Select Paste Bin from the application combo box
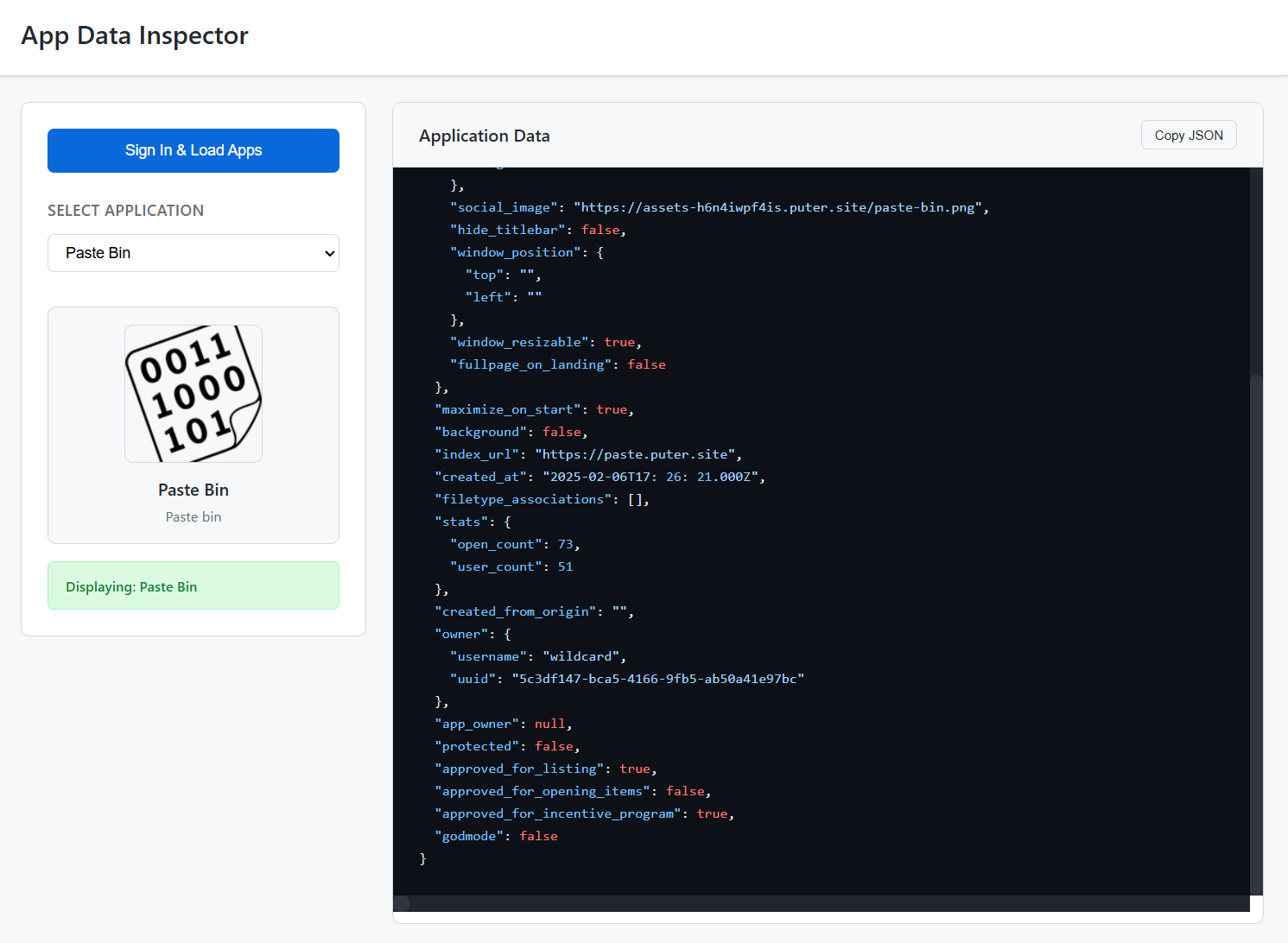 193,253
